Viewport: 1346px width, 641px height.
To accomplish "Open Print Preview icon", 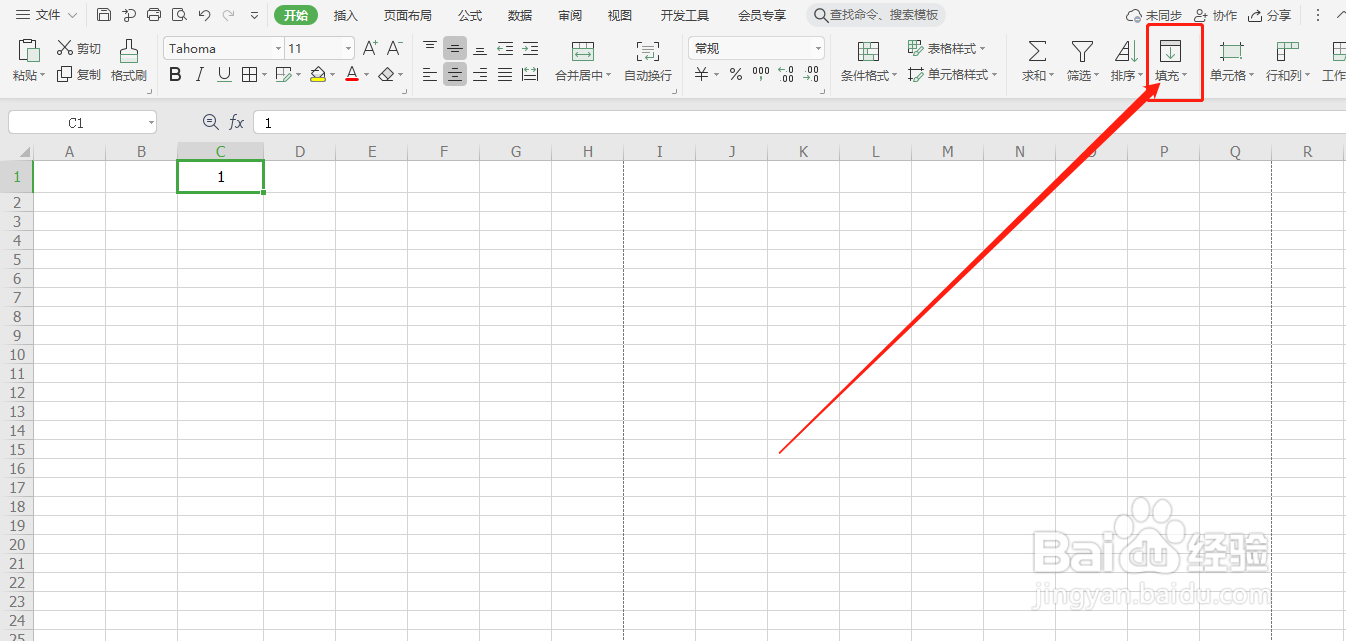I will [179, 15].
